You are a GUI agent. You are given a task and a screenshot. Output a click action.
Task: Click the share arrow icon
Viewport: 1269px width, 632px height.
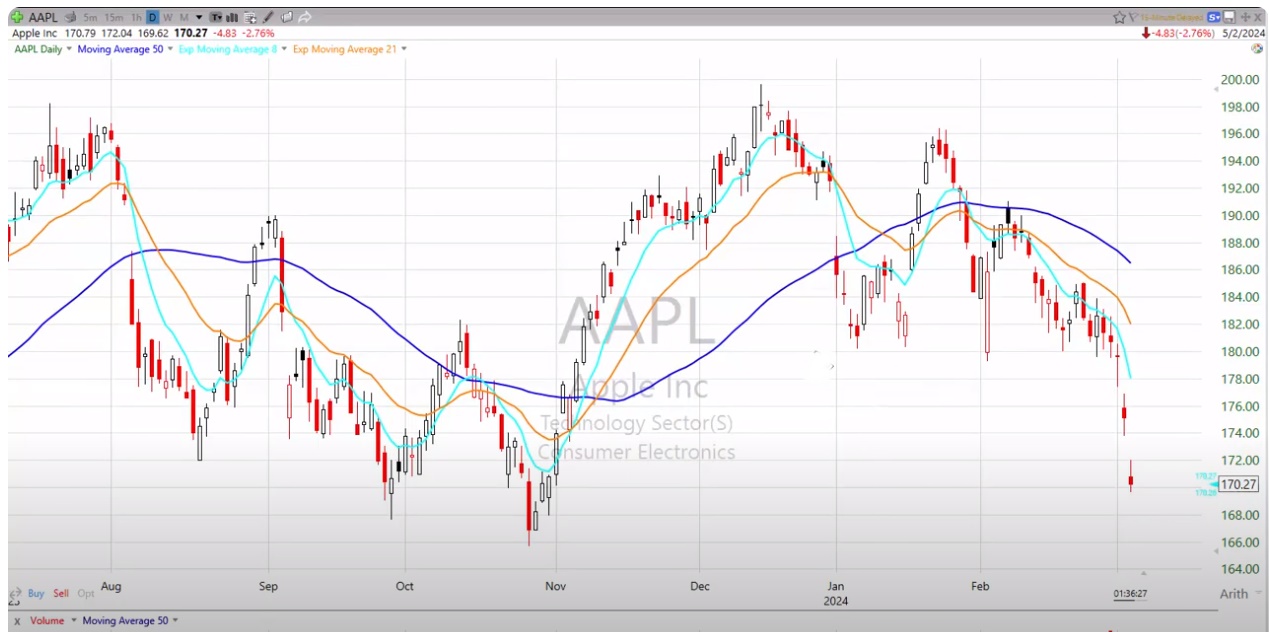(x=305, y=18)
